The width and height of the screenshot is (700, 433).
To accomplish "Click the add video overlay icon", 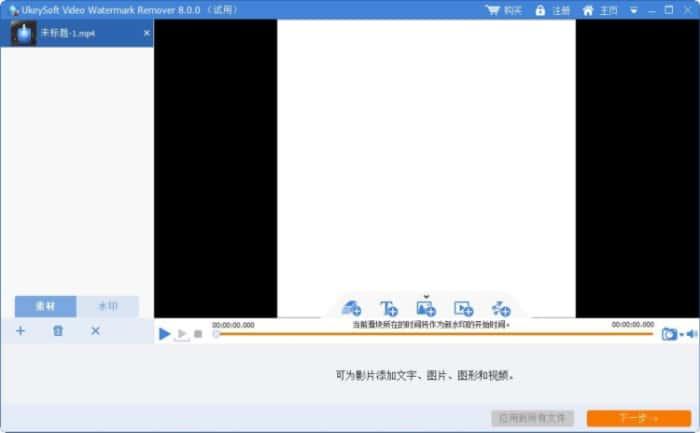I will click(463, 309).
